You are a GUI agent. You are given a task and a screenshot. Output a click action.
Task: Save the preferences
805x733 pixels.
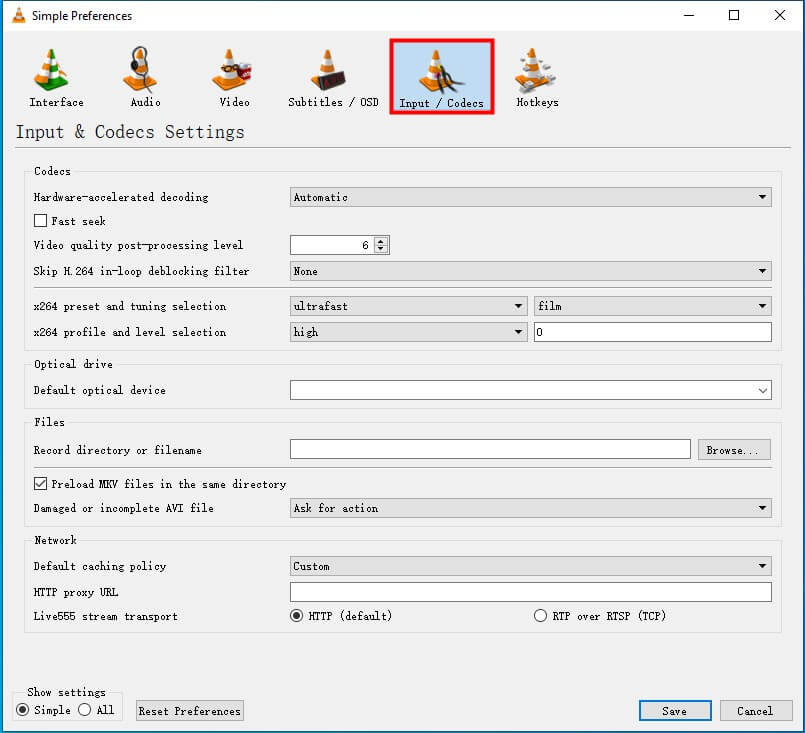tap(675, 710)
